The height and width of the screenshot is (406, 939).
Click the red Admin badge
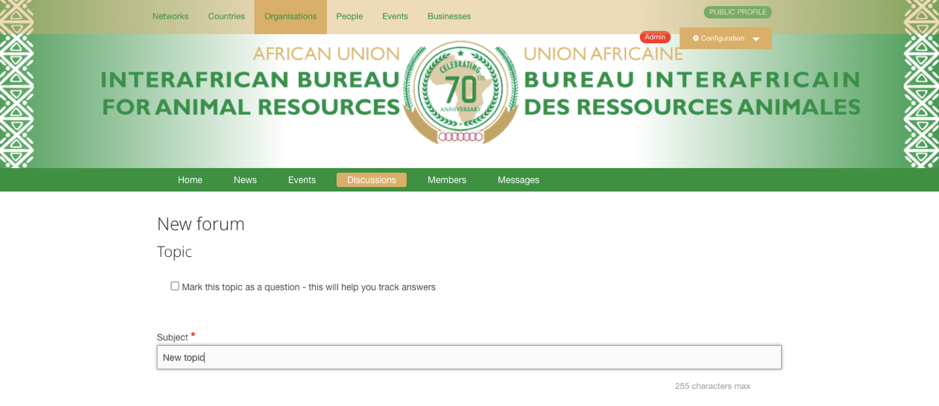click(x=655, y=37)
